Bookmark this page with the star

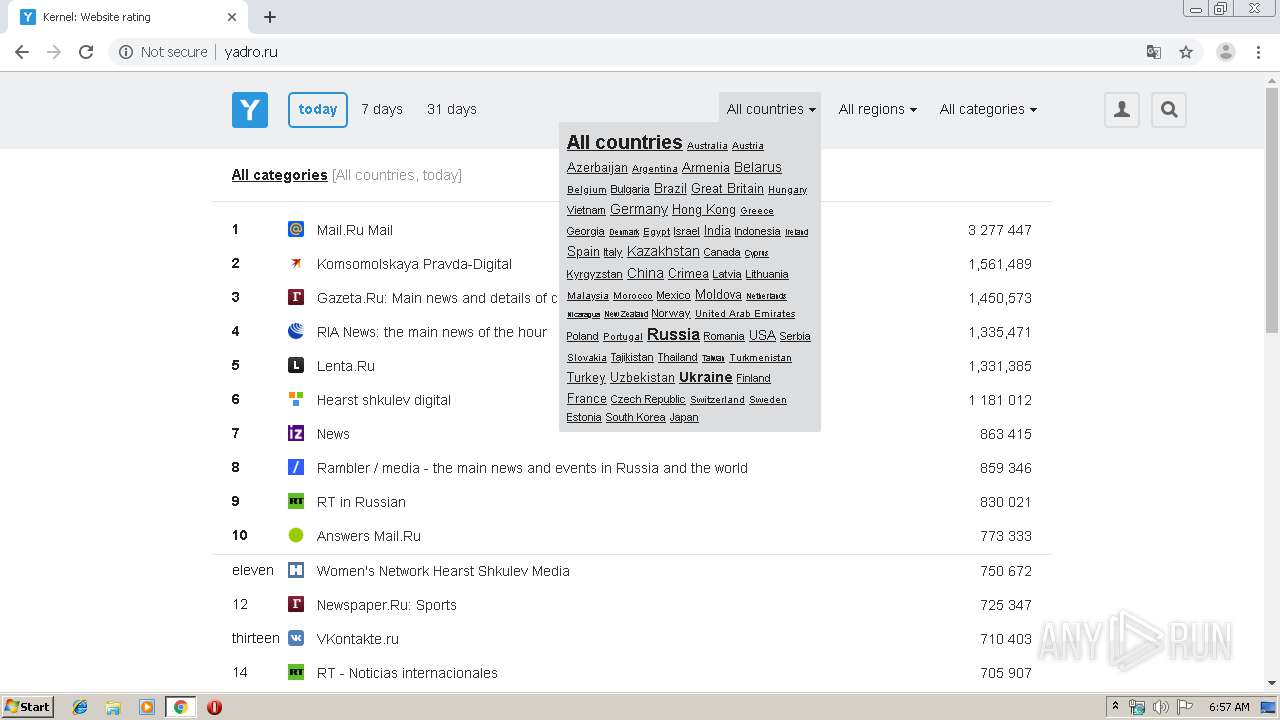coord(1186,52)
